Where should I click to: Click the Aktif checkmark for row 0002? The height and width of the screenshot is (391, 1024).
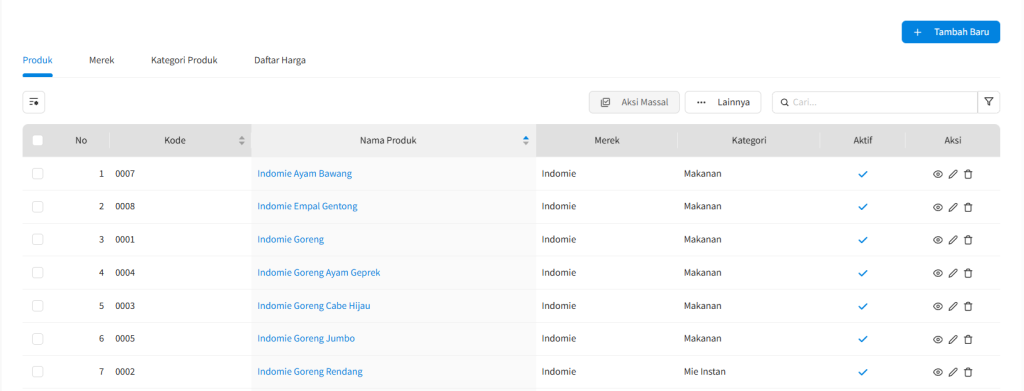click(863, 372)
